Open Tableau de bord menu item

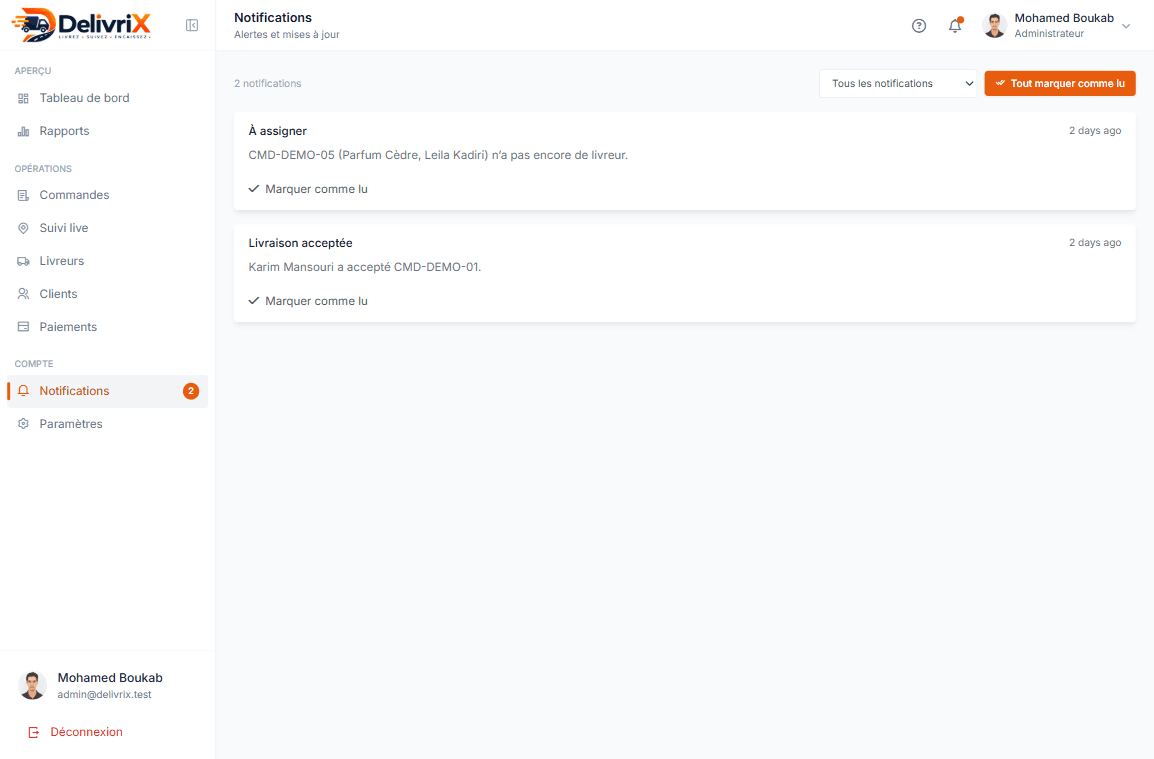(x=107, y=98)
